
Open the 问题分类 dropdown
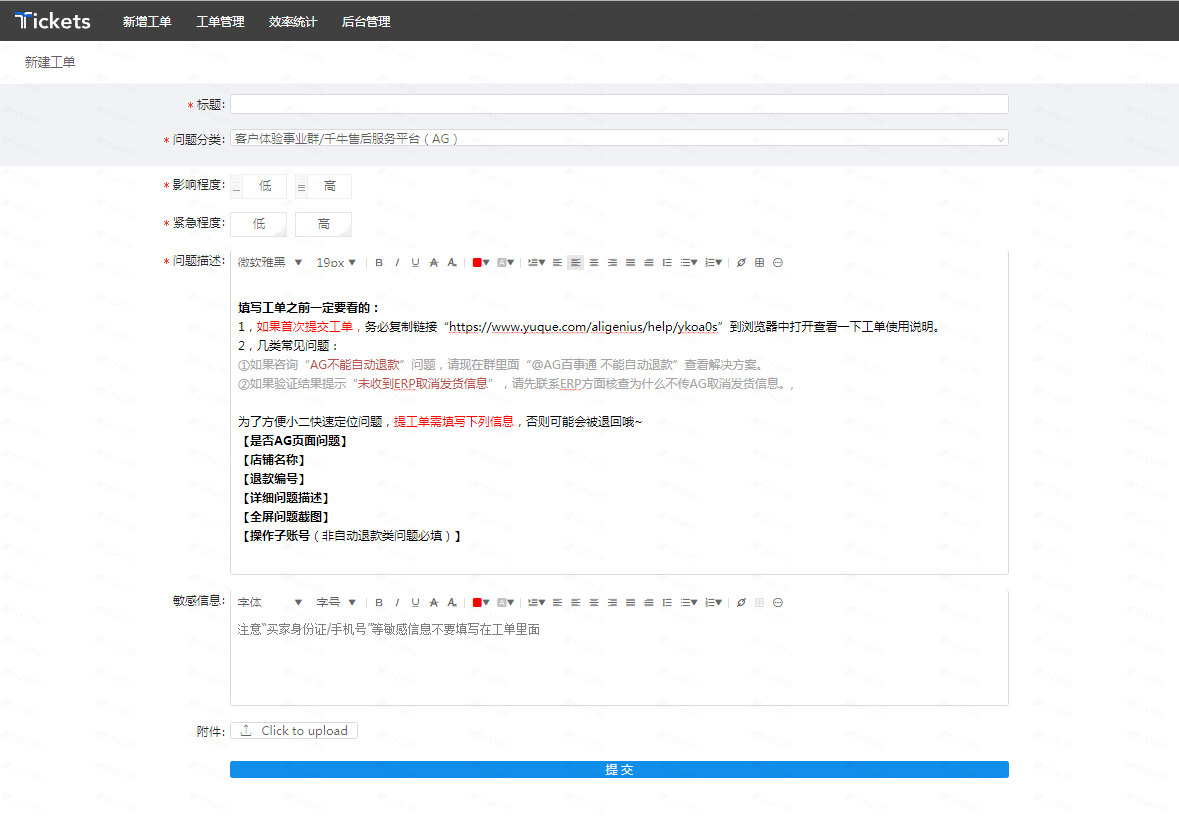(619, 138)
